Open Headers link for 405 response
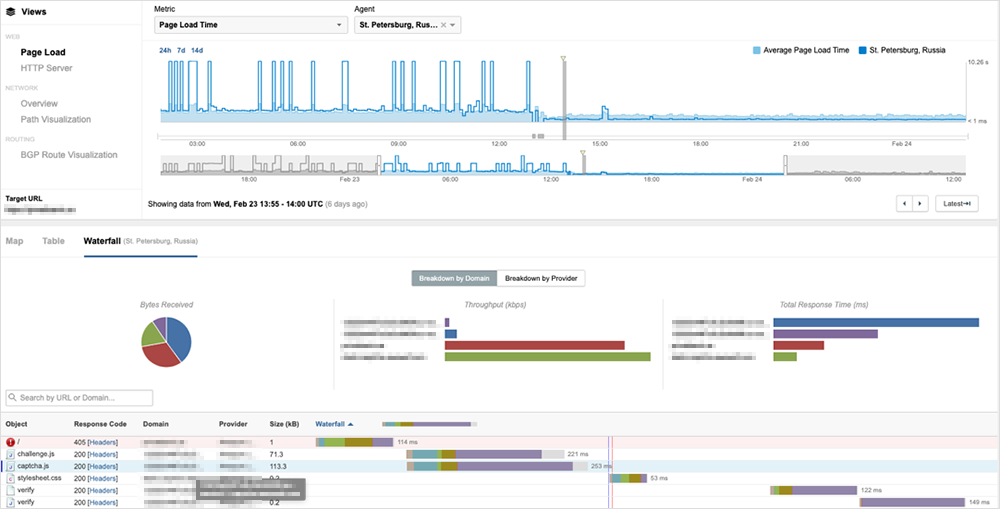Viewport: 1000px width, 509px height. click(103, 441)
